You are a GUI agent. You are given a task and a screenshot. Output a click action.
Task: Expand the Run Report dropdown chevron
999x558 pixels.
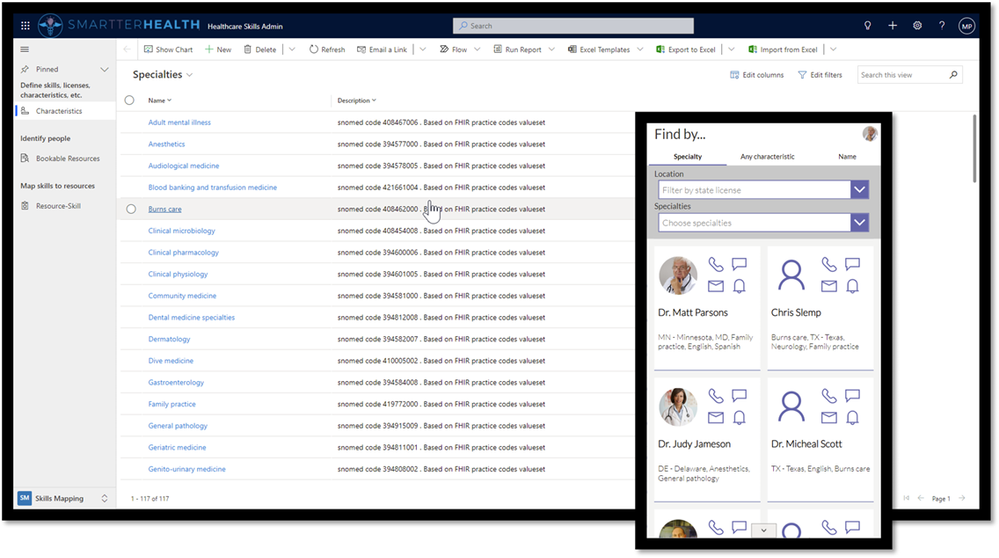552,49
